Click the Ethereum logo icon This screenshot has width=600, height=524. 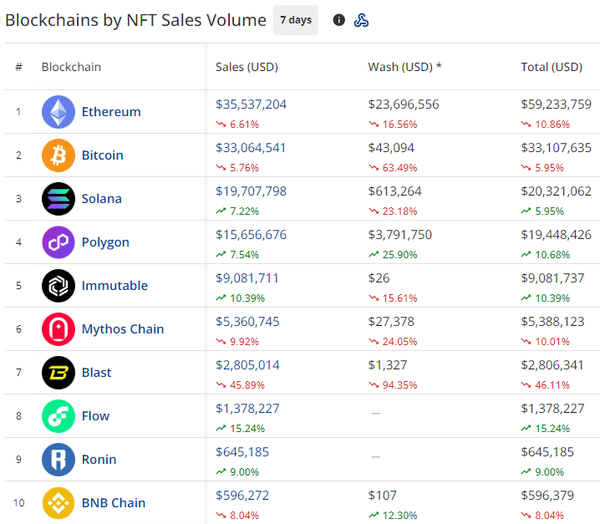coord(58,112)
